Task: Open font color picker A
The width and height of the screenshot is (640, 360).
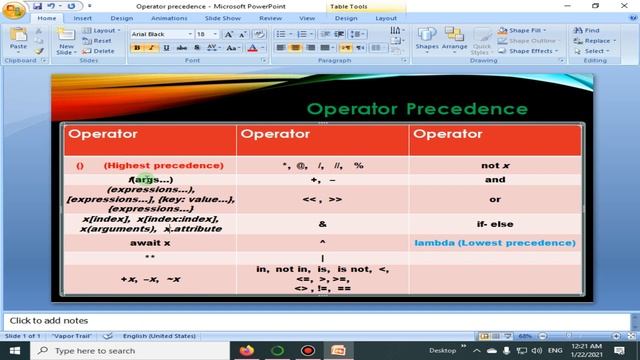Action: (253, 48)
